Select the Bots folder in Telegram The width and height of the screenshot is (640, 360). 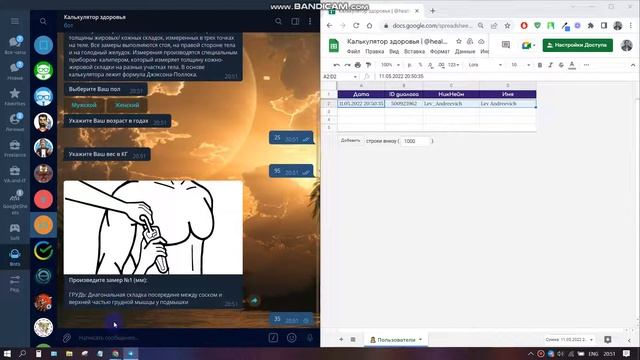point(15,257)
